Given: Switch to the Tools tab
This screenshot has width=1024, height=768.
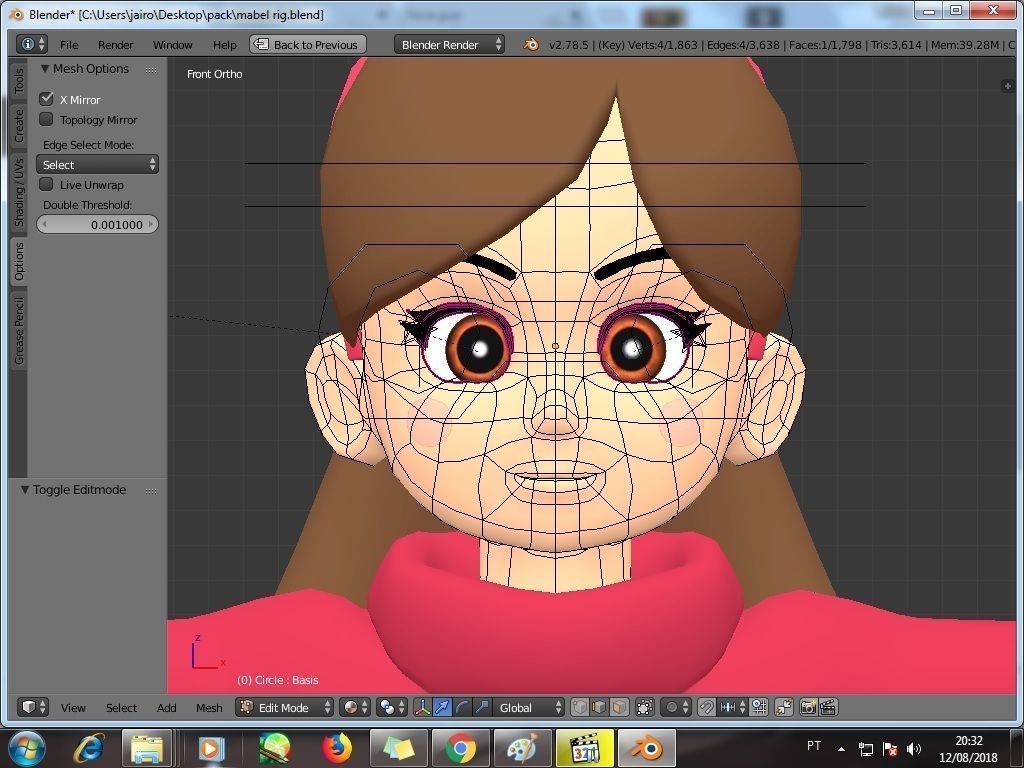Looking at the screenshot, I should [x=18, y=80].
